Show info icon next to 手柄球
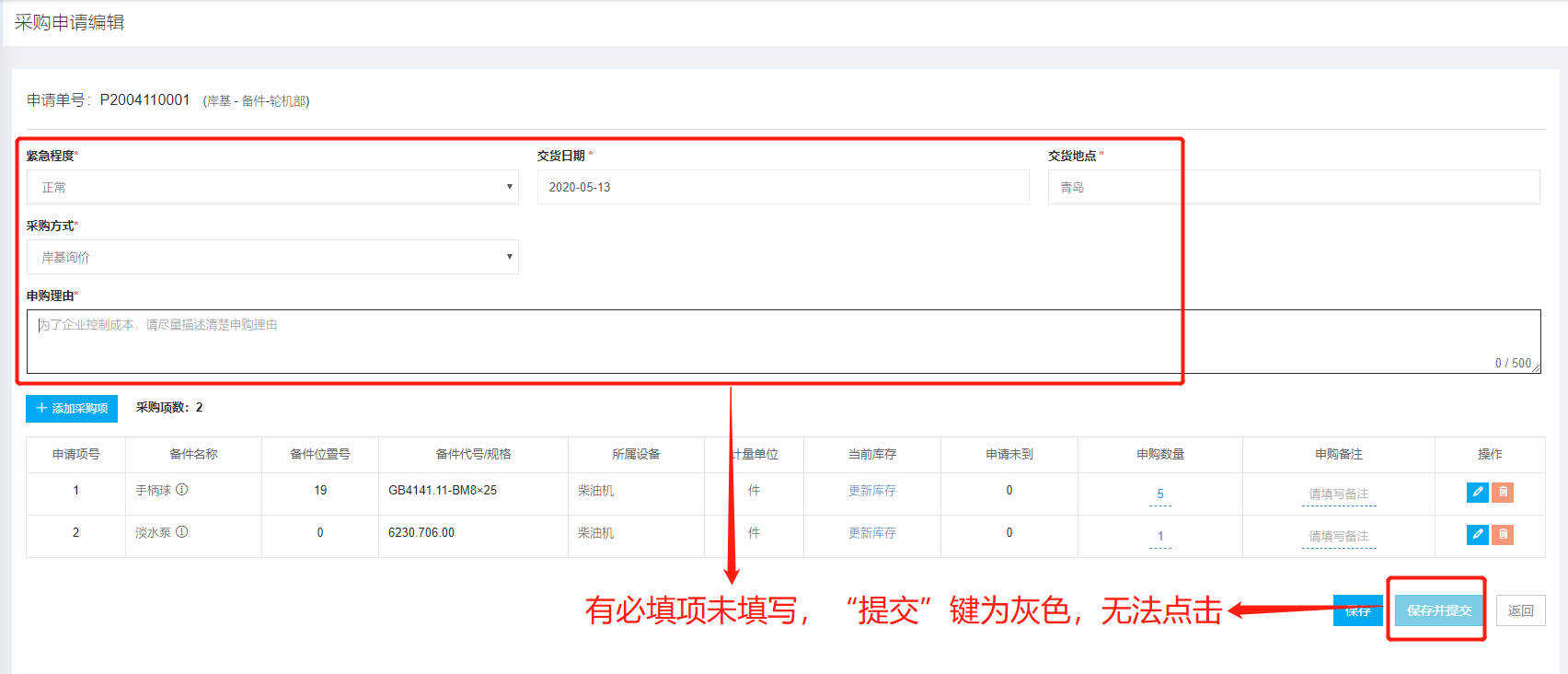This screenshot has height=674, width=1568. coord(182,490)
